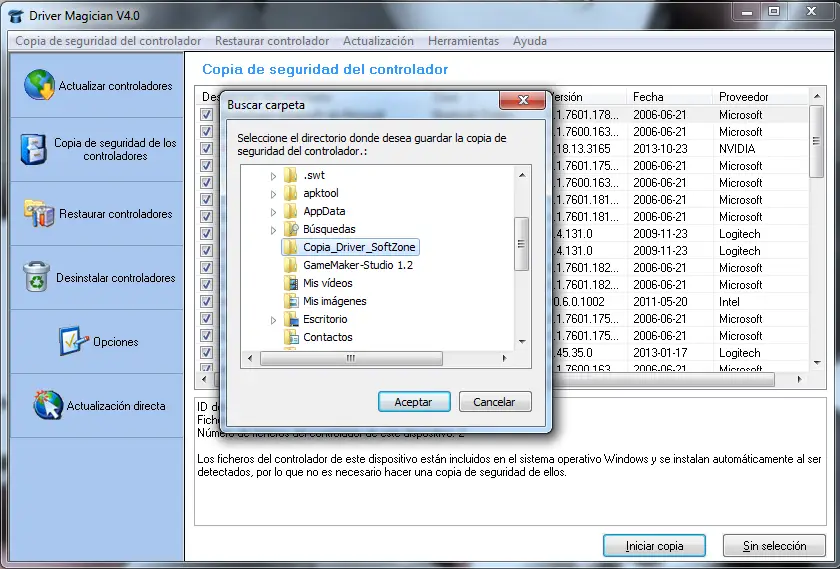The width and height of the screenshot is (840, 569).
Task: Uncheck checkbox of first 1.7601.182 row
Action: tap(206, 267)
